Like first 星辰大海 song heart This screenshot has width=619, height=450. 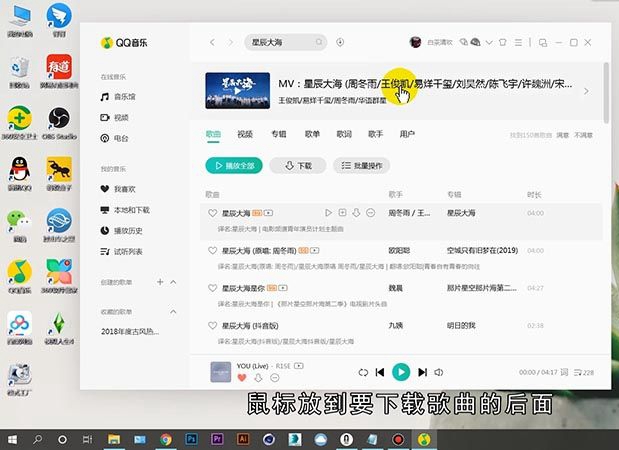pos(212,213)
